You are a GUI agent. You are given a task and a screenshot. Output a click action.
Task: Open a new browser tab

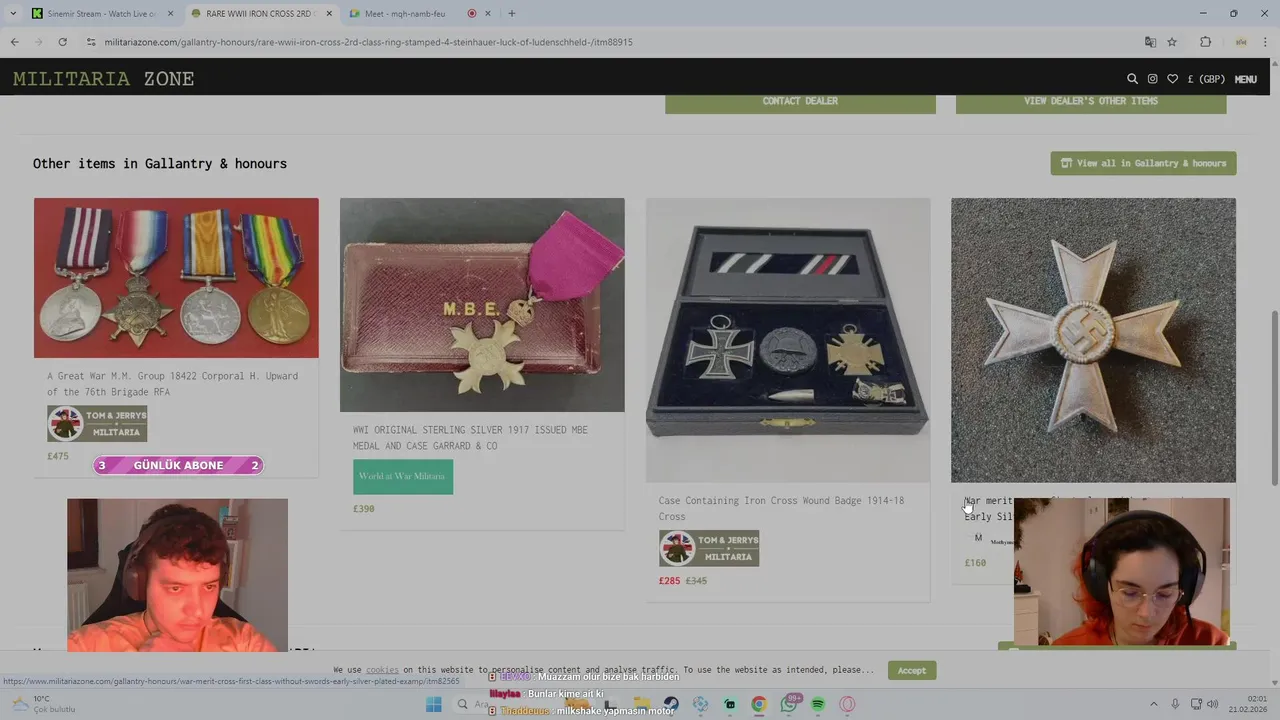(512, 14)
